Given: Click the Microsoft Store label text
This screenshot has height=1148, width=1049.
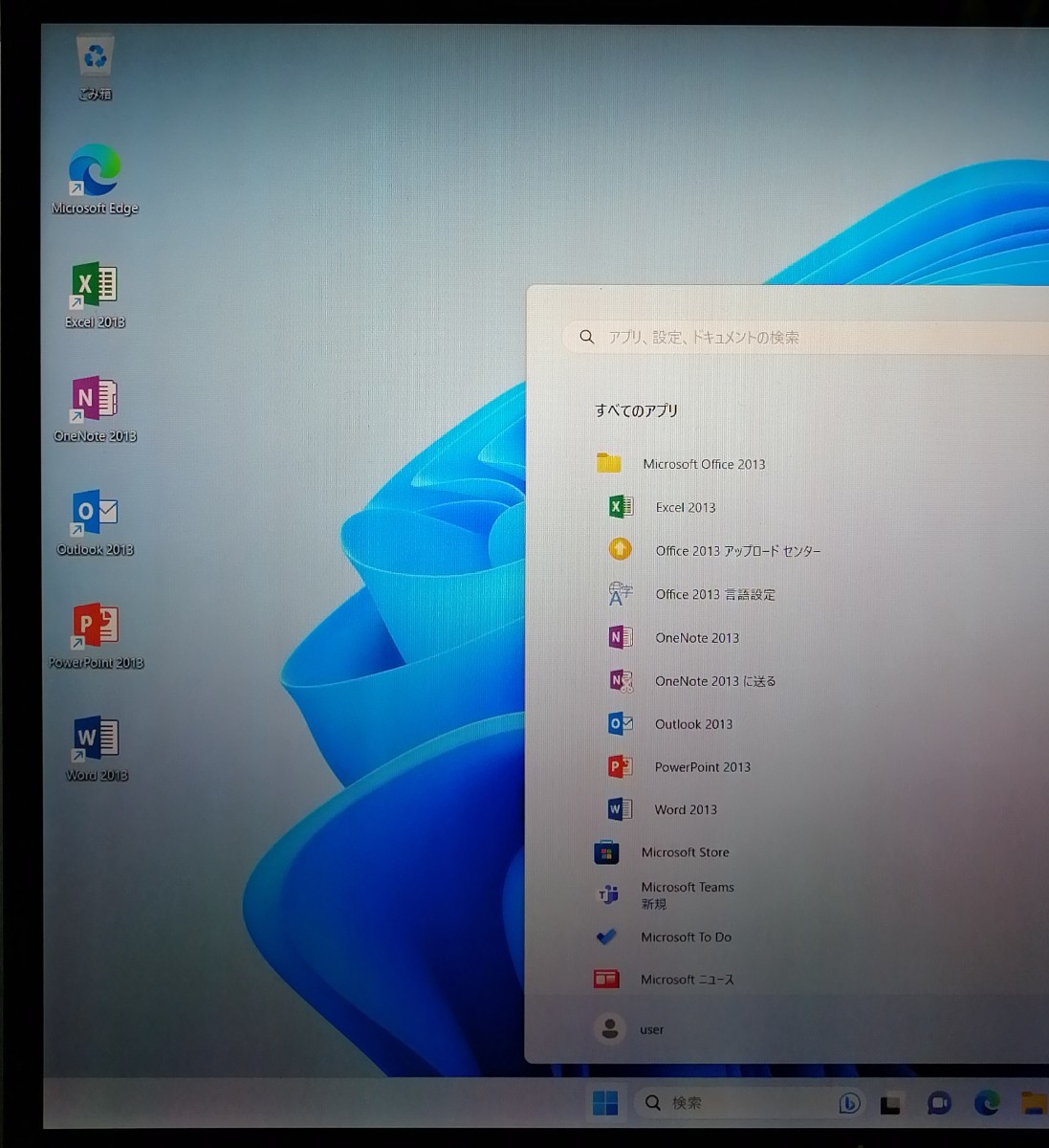Looking at the screenshot, I should (x=685, y=852).
